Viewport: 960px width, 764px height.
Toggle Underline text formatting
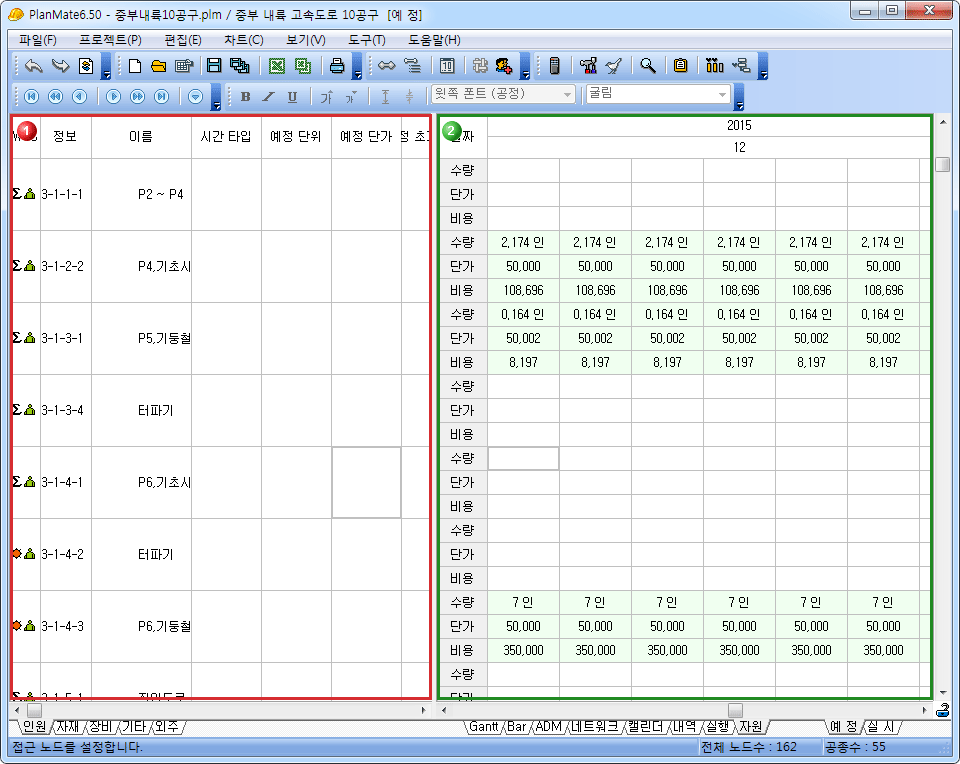pos(292,97)
